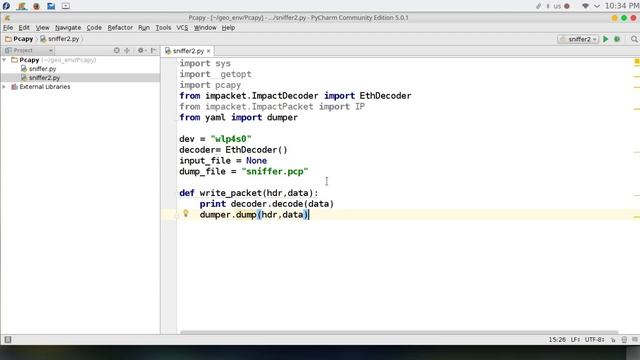This screenshot has width=640, height=360.
Task: Open the Refactor menu
Action: (x=120, y=28)
